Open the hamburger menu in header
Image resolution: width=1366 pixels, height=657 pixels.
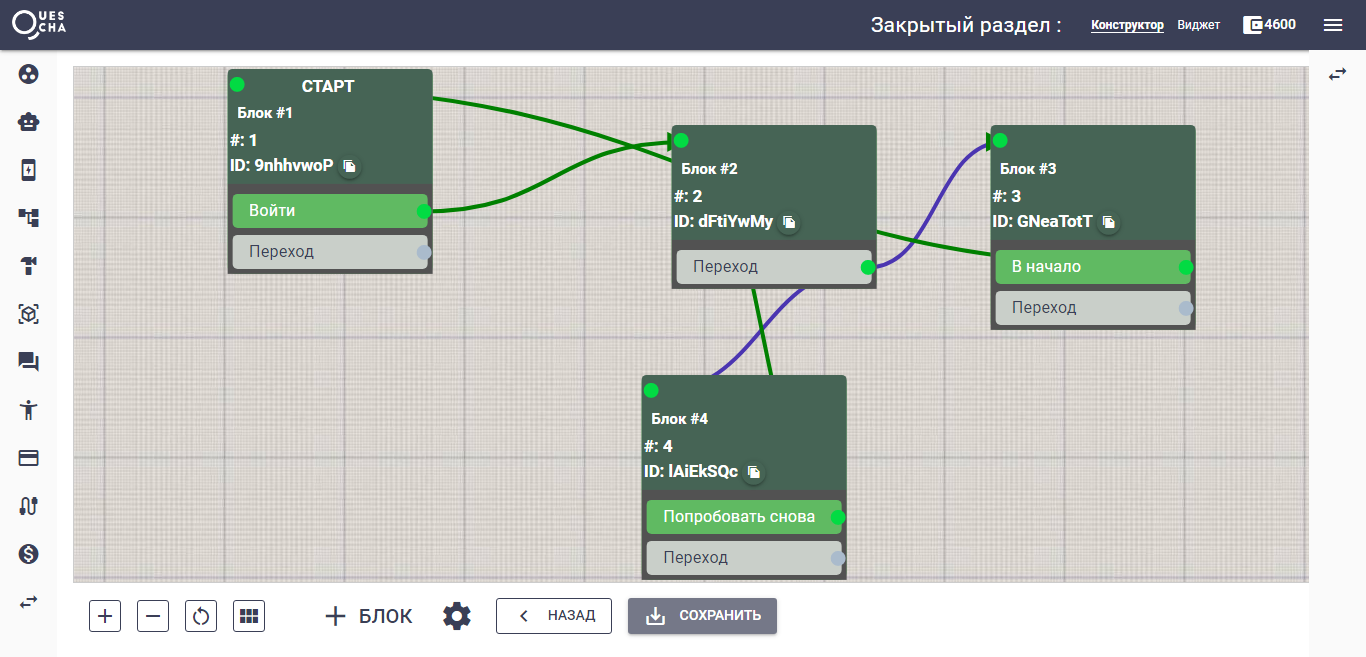click(x=1333, y=25)
